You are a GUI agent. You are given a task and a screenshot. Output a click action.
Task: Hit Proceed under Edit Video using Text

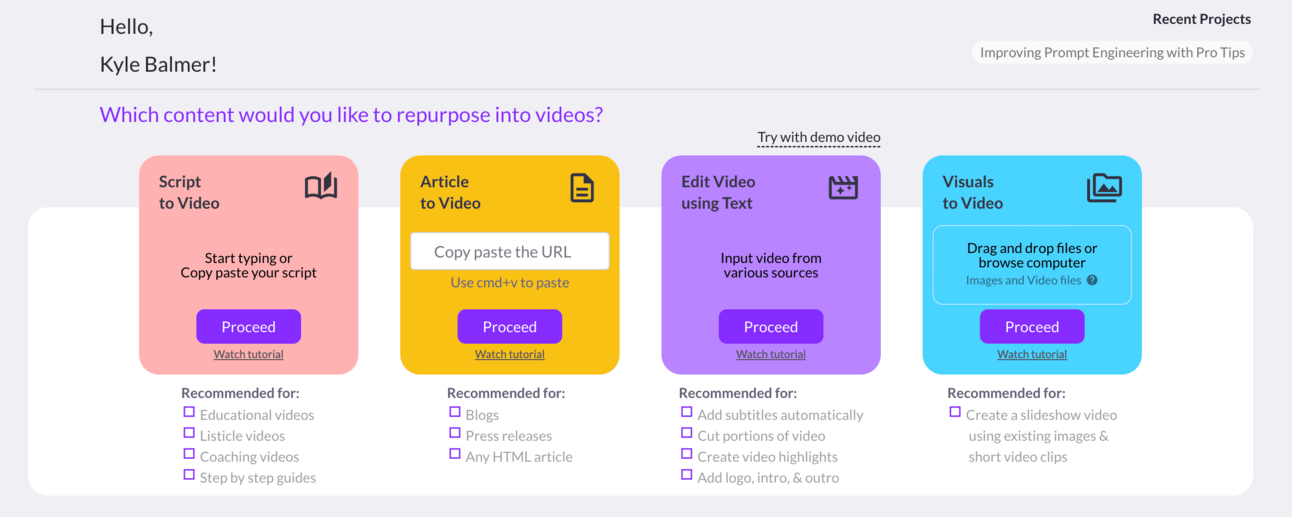tap(770, 327)
